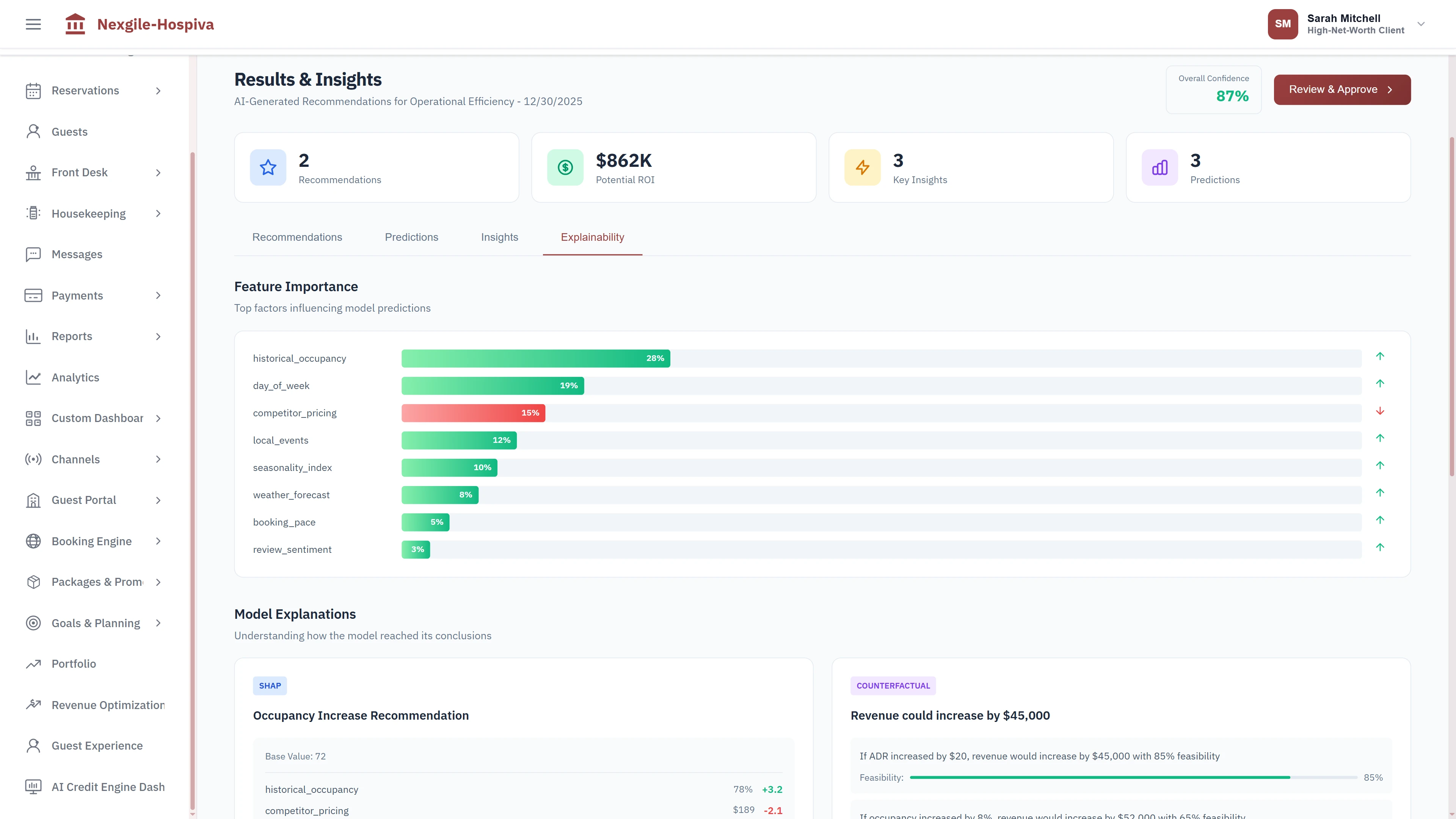Open the Messages panel via its chat icon
This screenshot has height=819, width=1456.
(33, 254)
